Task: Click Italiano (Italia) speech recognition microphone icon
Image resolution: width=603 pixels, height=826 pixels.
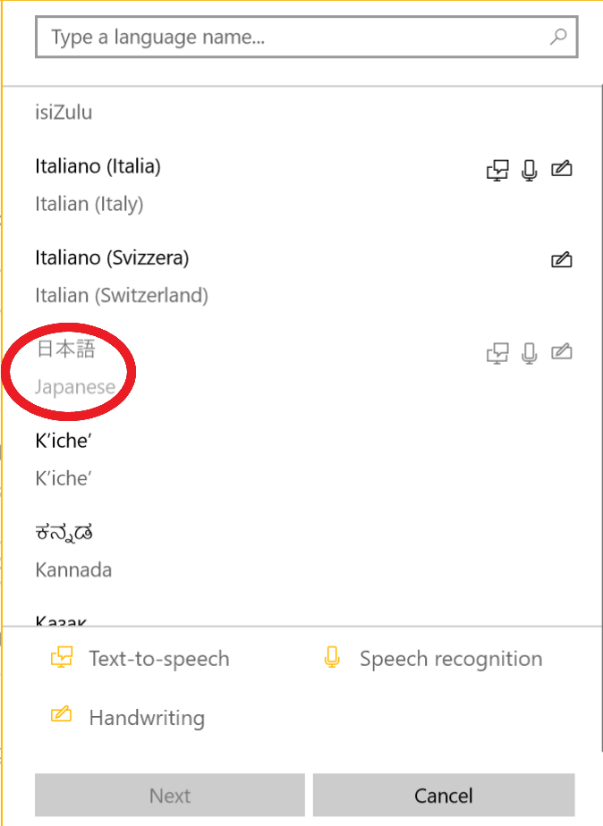Action: point(529,170)
